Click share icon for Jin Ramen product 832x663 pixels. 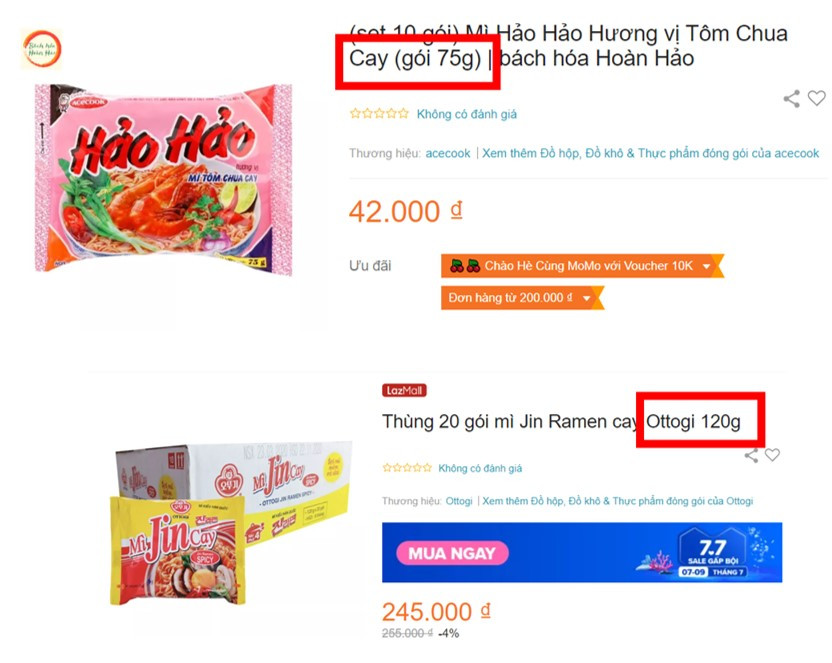click(751, 455)
